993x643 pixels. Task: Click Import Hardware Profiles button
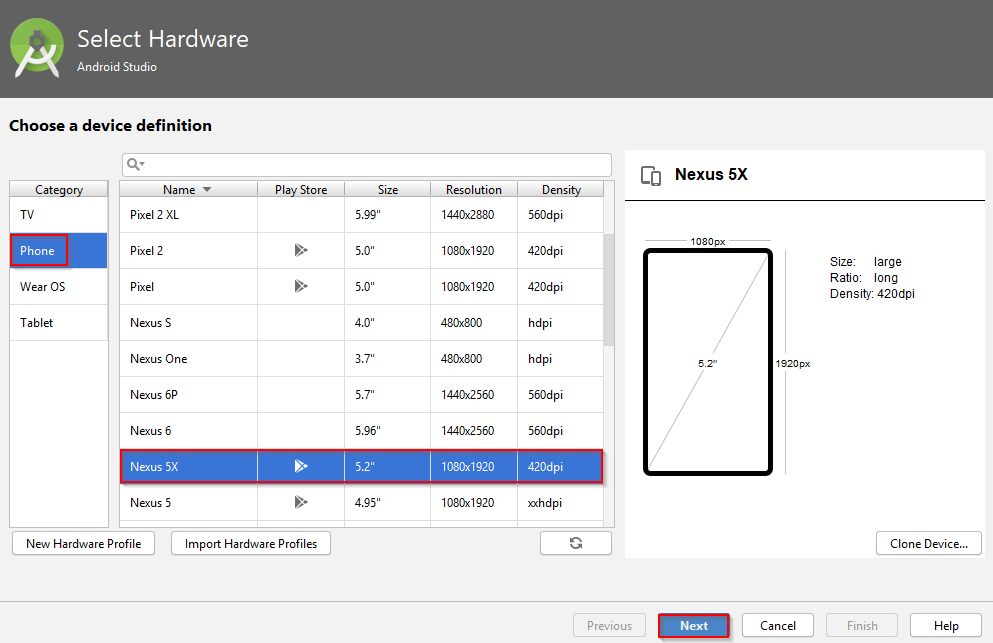(x=251, y=544)
